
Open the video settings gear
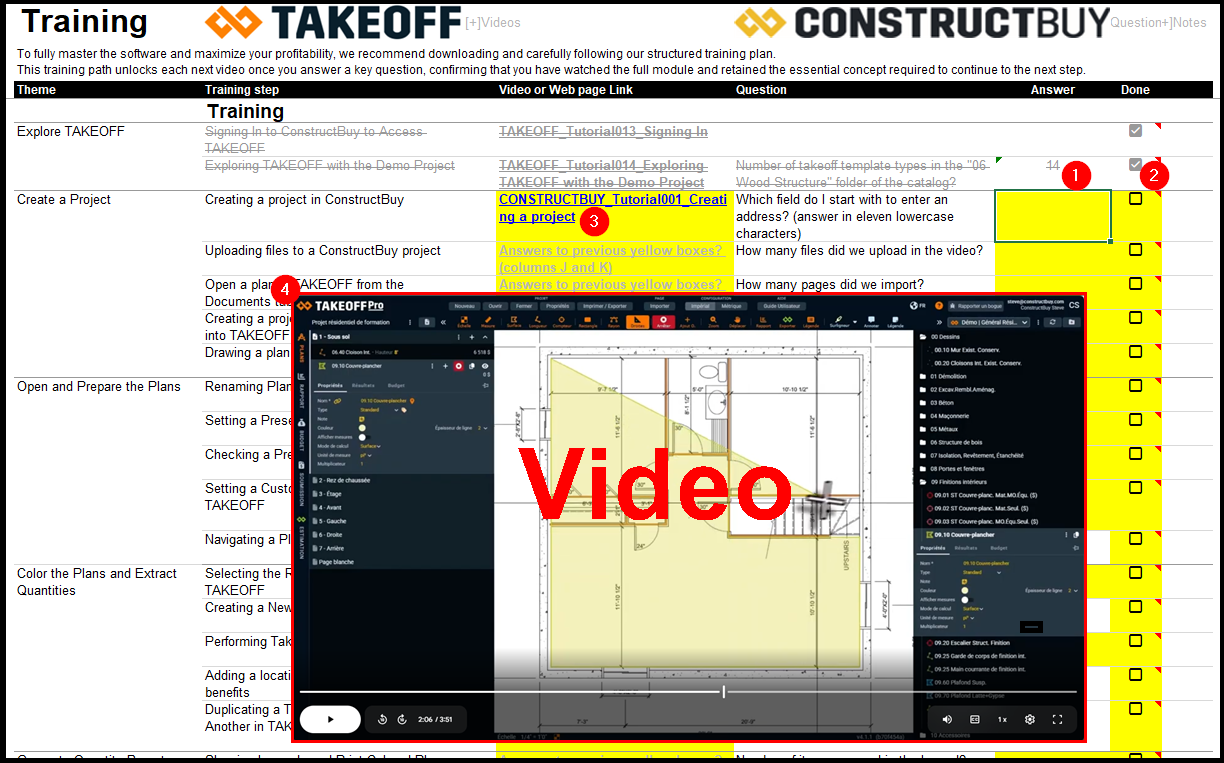[x=1029, y=719]
